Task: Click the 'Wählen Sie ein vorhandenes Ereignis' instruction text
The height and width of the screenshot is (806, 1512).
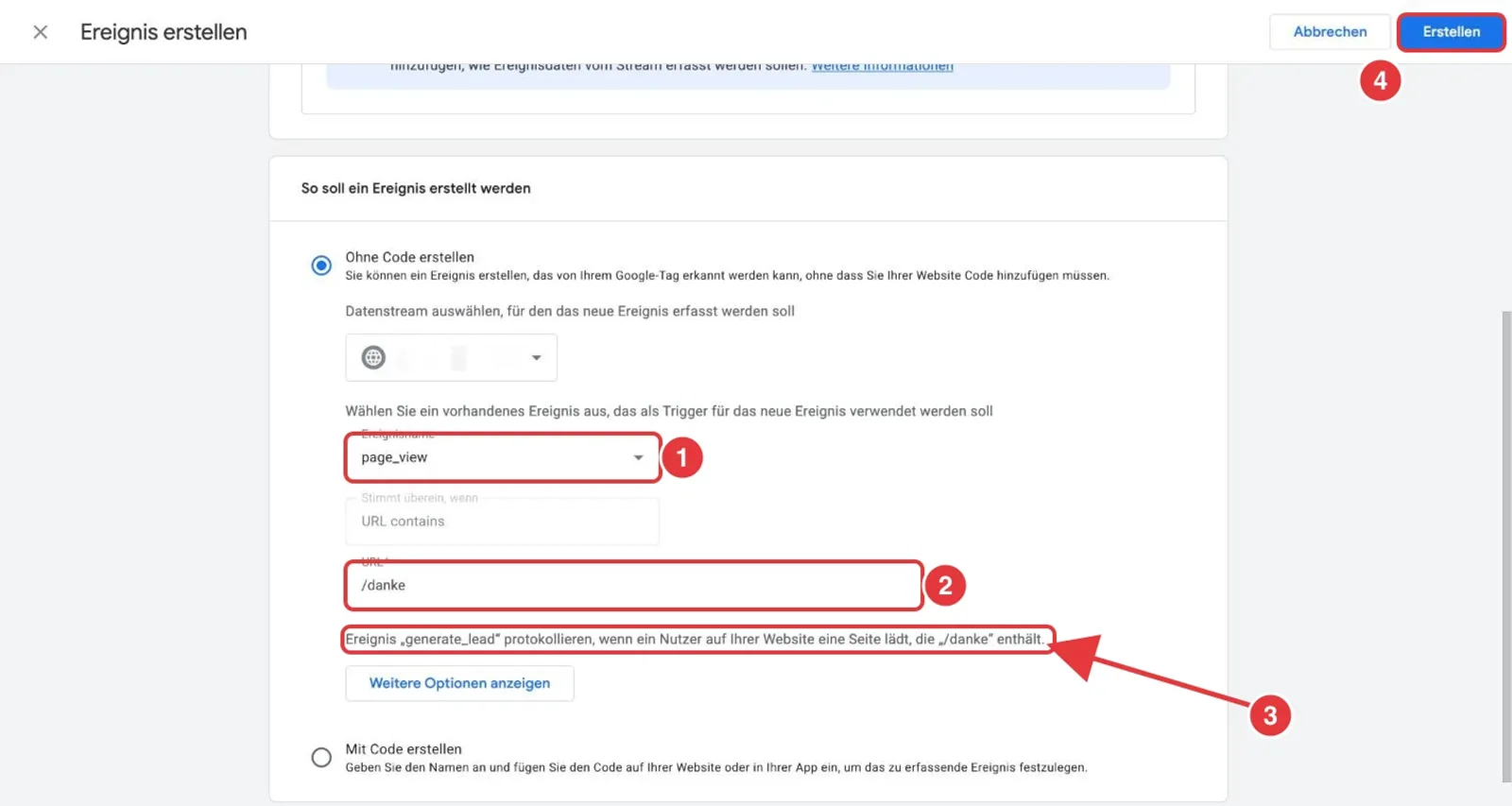Action: [x=669, y=411]
